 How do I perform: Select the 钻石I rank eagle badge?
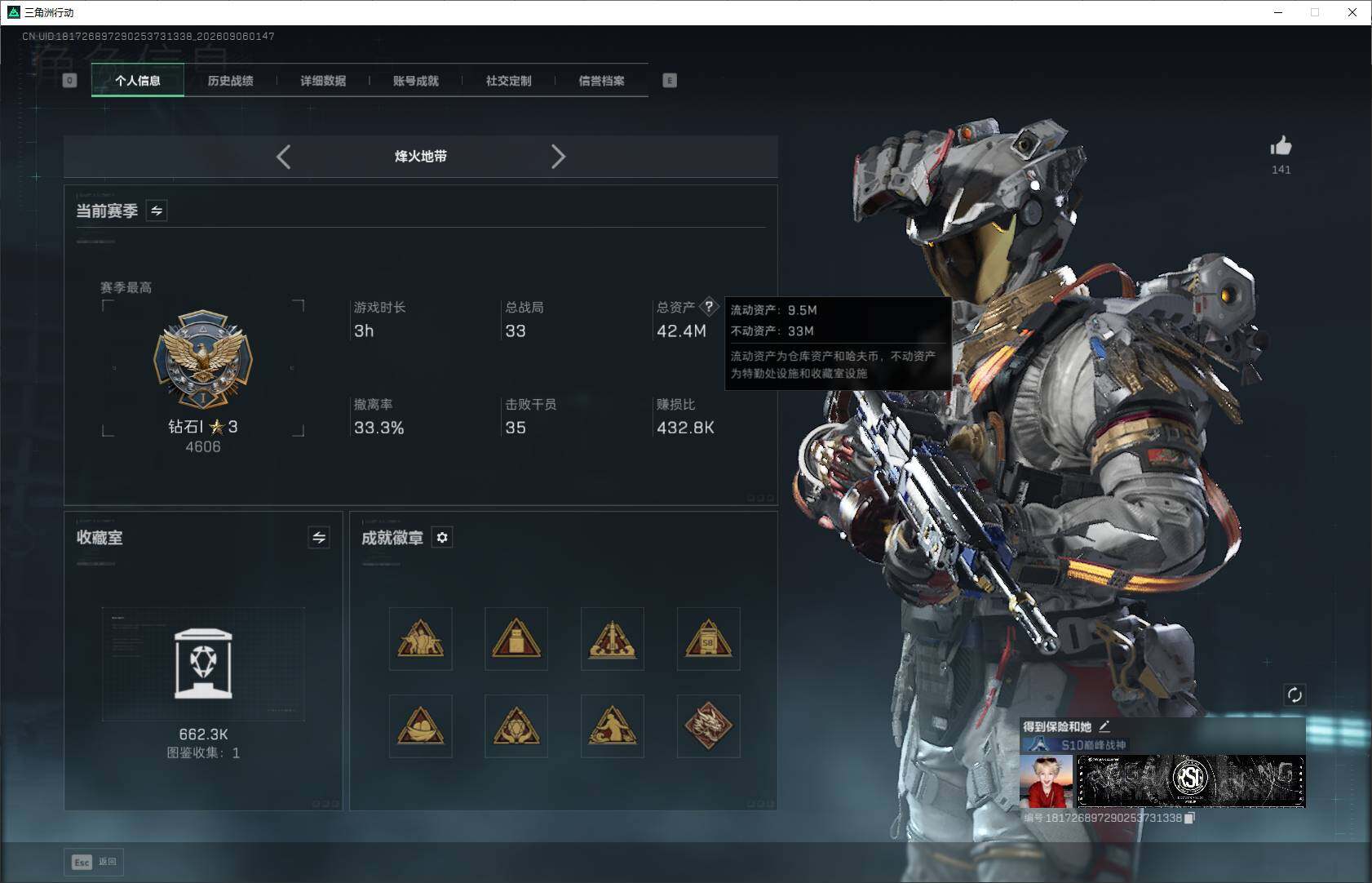click(x=203, y=359)
